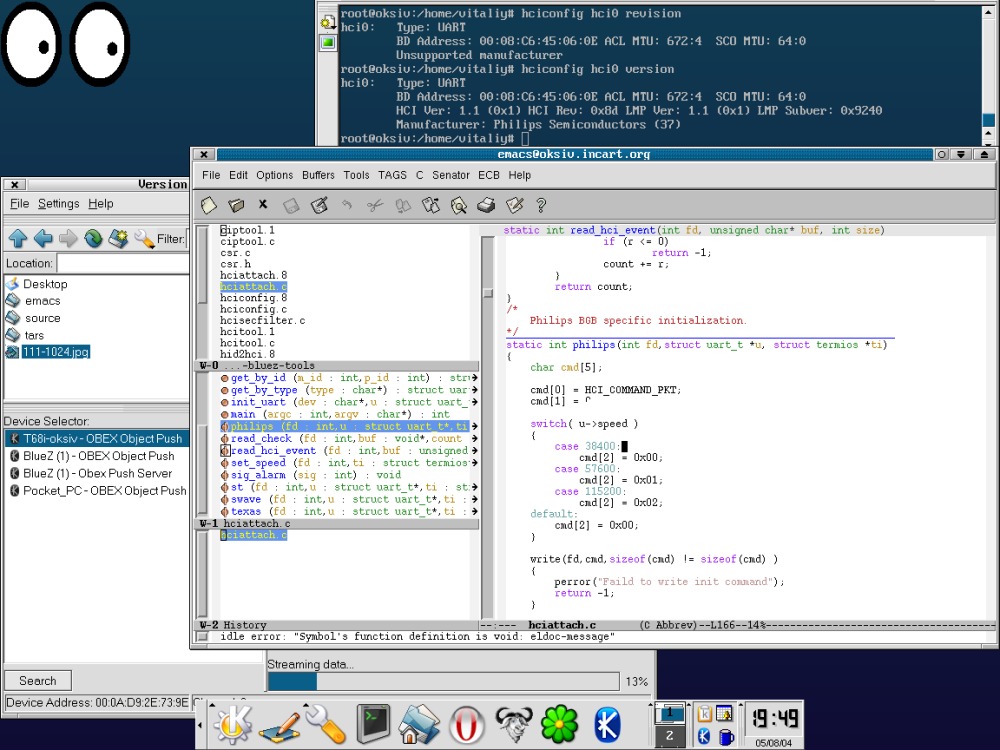This screenshot has width=1000, height=750.
Task: Click the Streaming data progress bar
Action: point(443,681)
